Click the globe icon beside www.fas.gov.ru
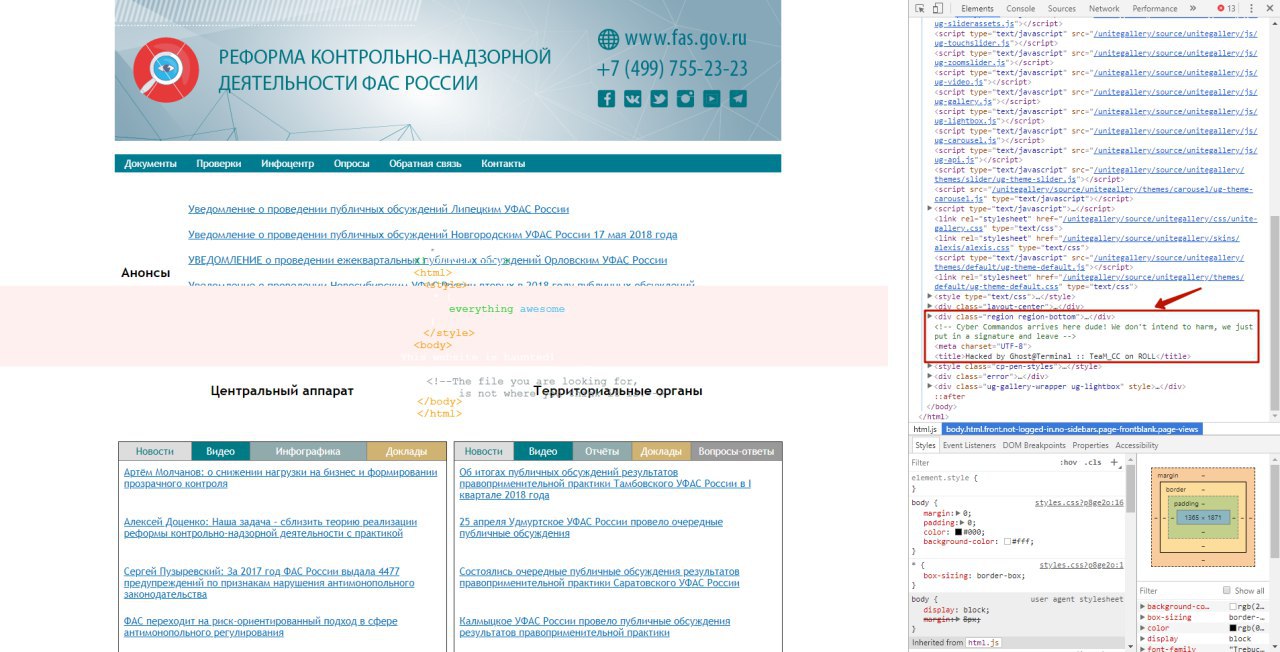Viewport: 1280px width, 652px height. pyautogui.click(x=608, y=39)
